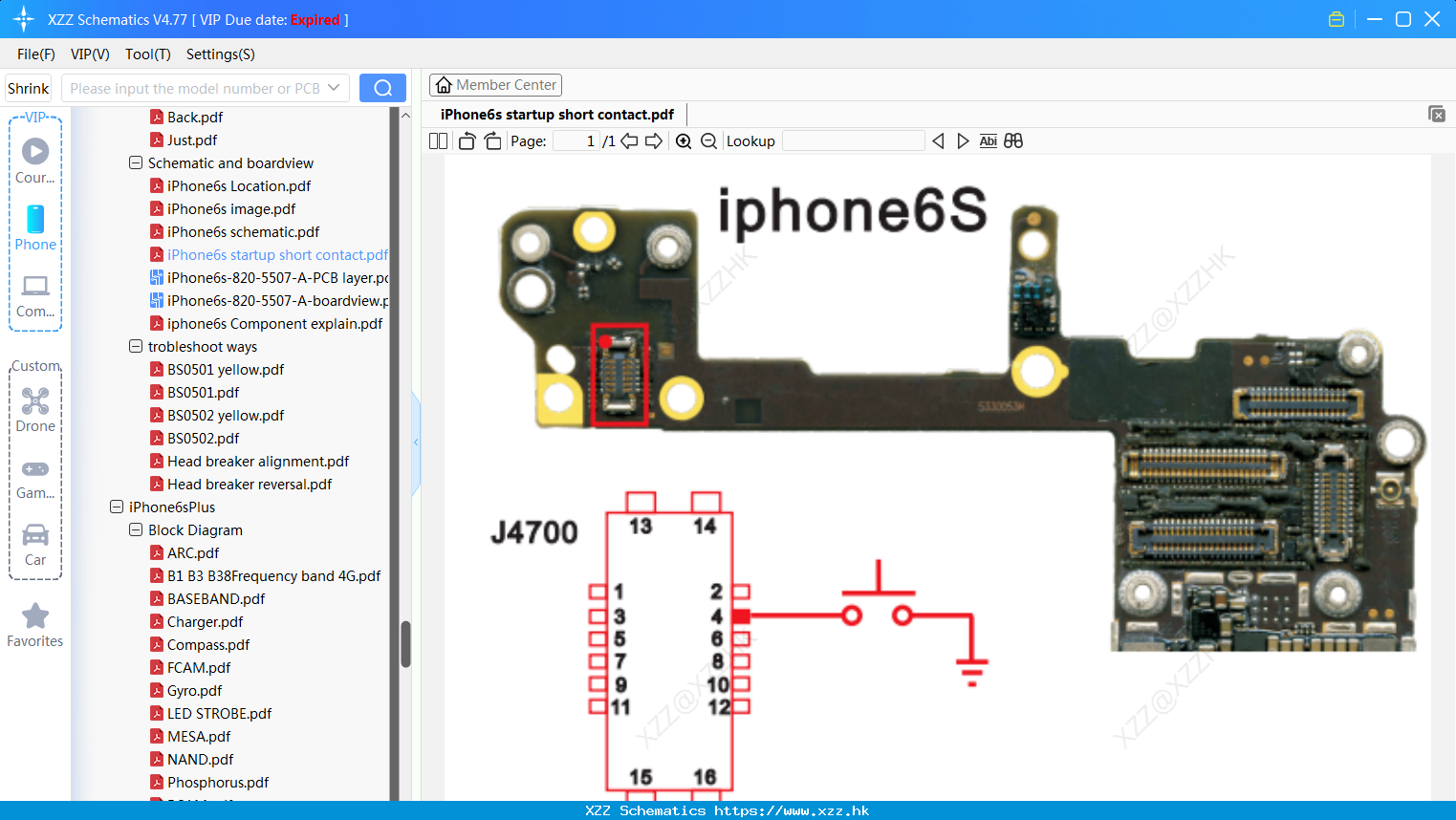Open the Game console category
This screenshot has height=820, width=1456.
coord(35,468)
